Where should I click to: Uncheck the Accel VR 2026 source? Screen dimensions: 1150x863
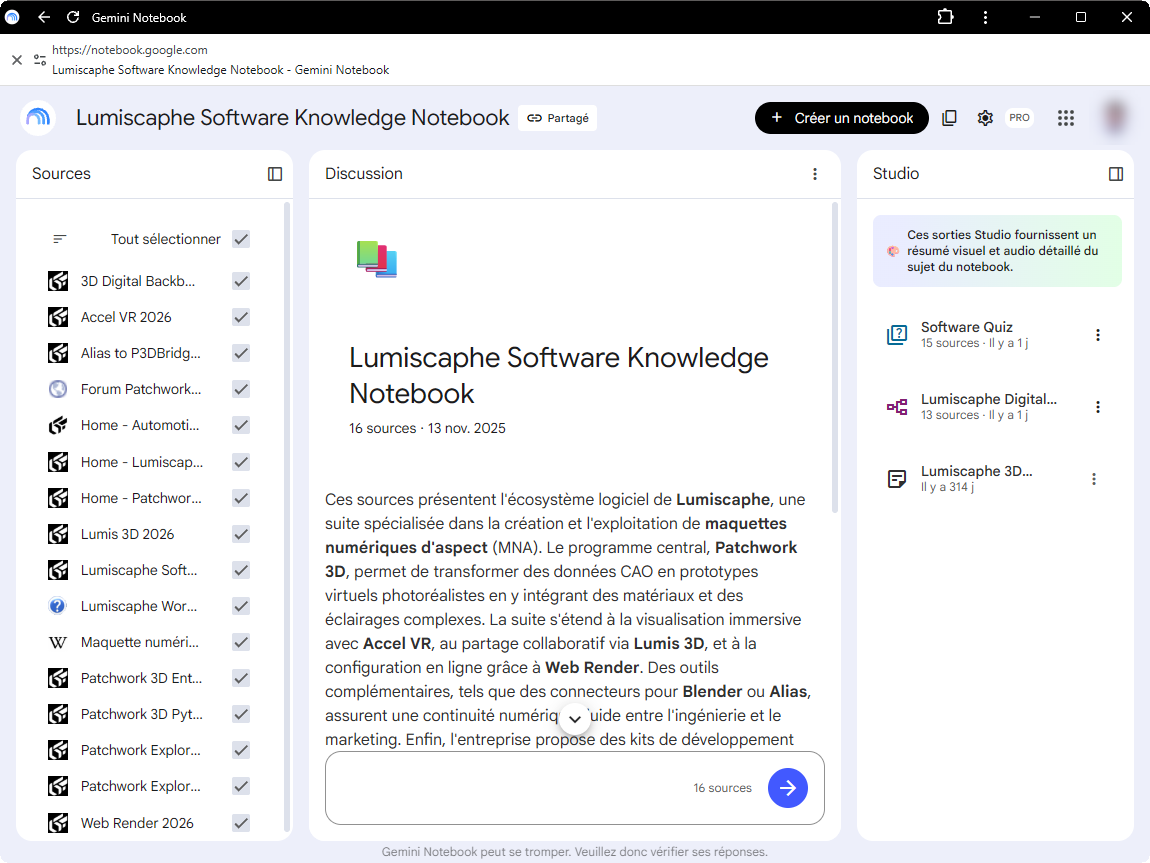point(241,317)
